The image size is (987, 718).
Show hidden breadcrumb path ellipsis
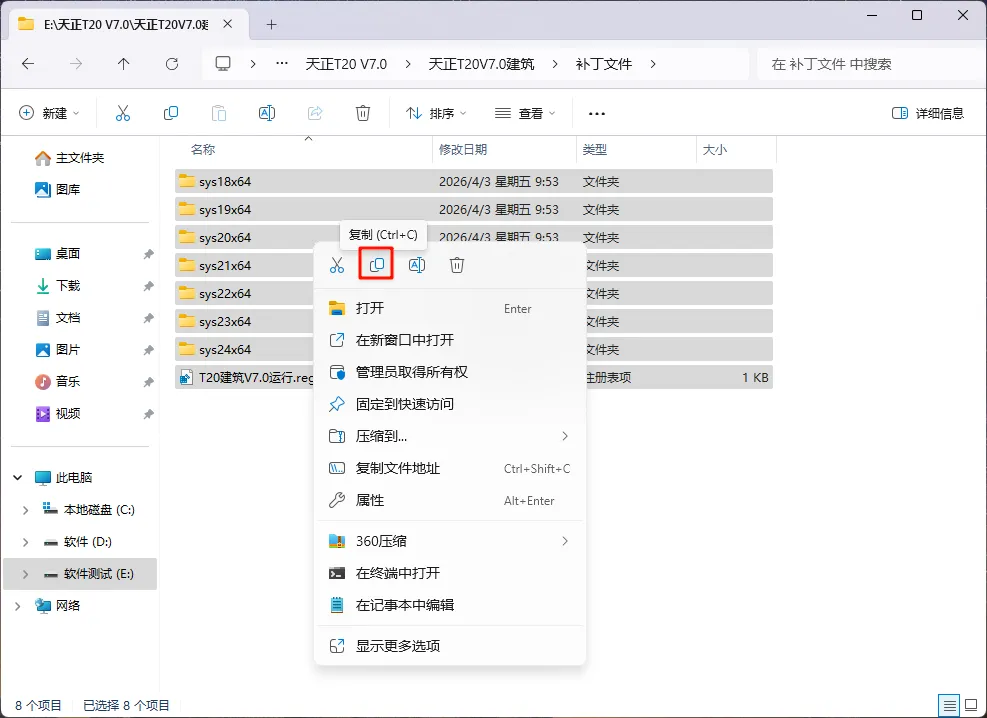point(282,63)
